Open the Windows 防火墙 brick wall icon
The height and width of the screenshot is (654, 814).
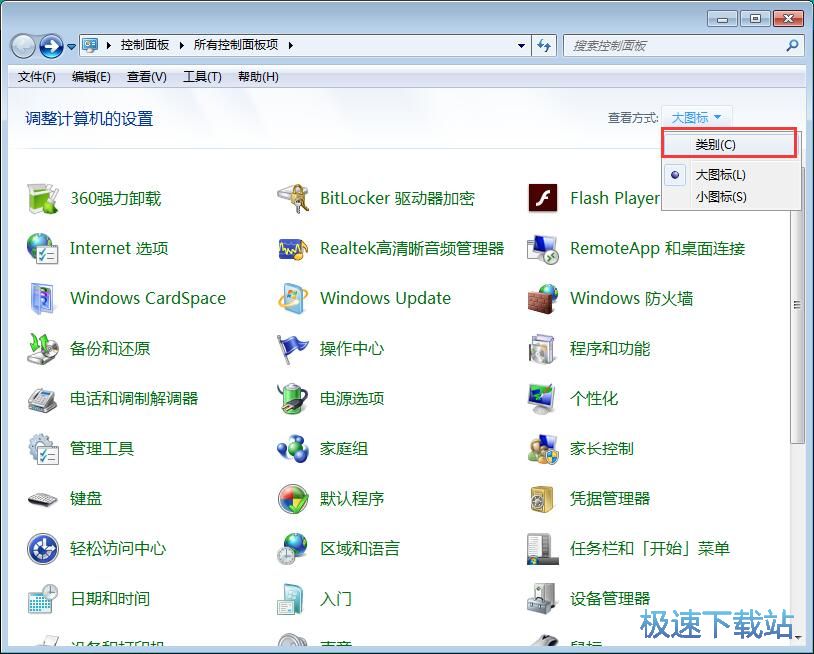(x=542, y=298)
